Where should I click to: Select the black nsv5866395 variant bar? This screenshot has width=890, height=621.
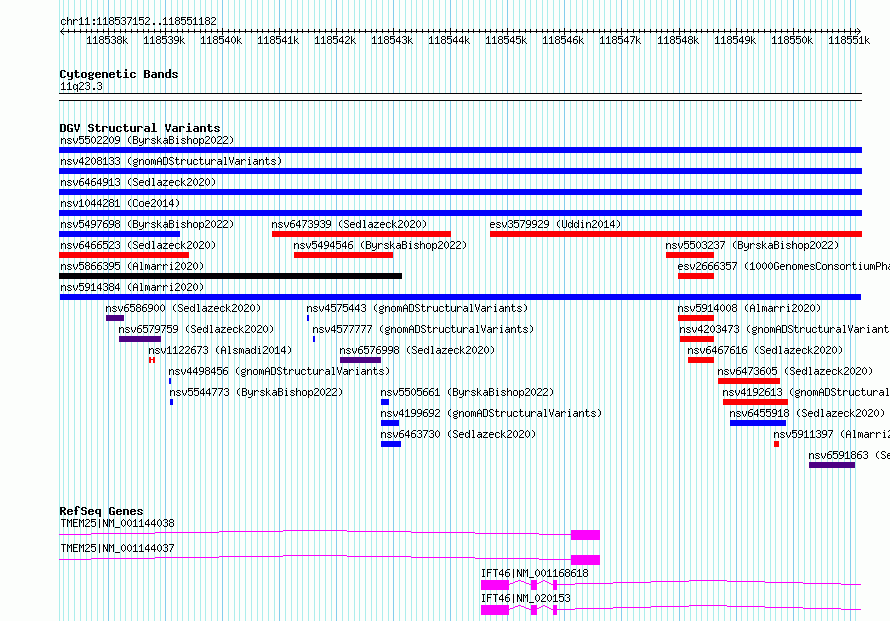[230, 276]
